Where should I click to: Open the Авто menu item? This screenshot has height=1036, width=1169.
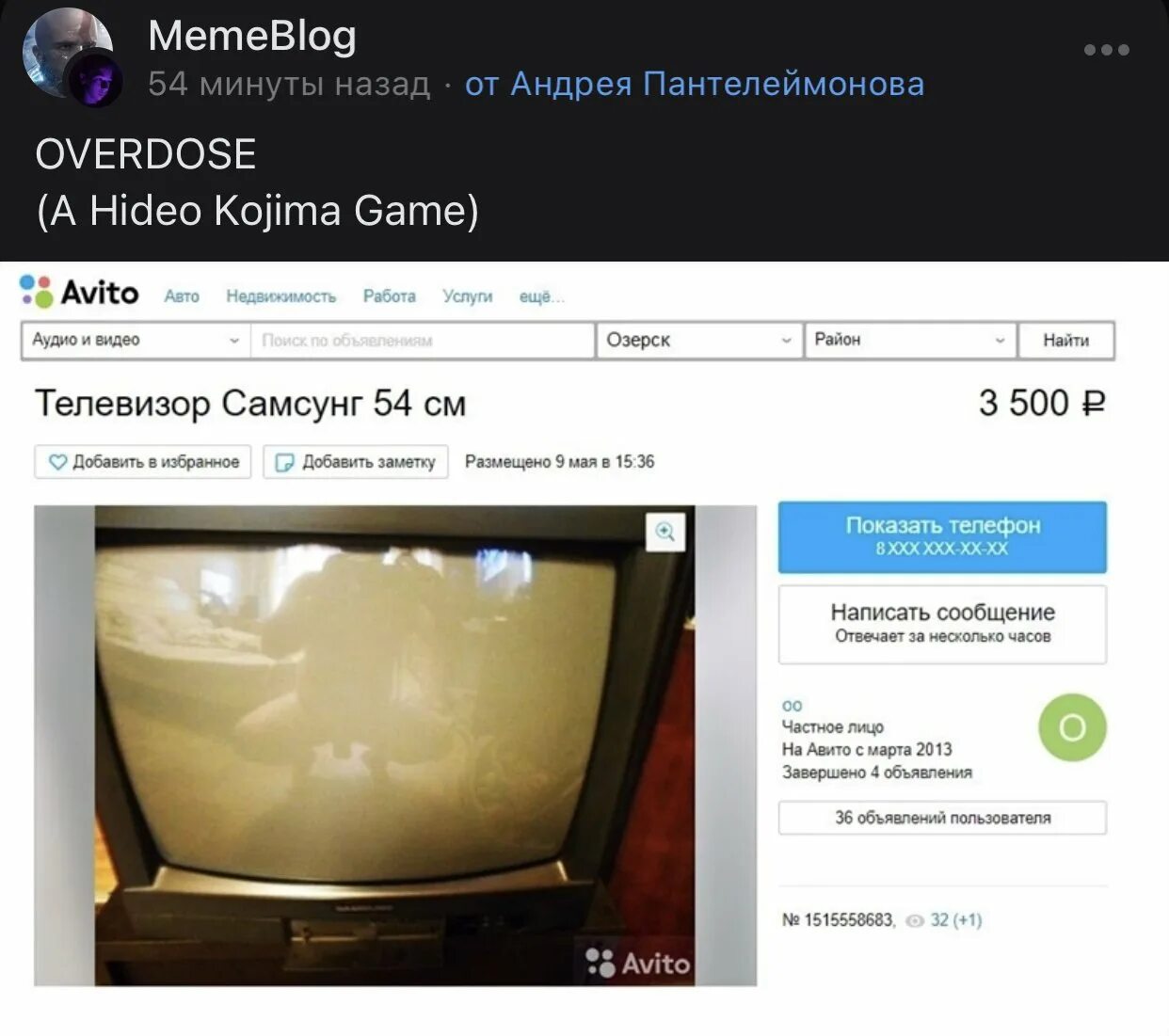[182, 296]
